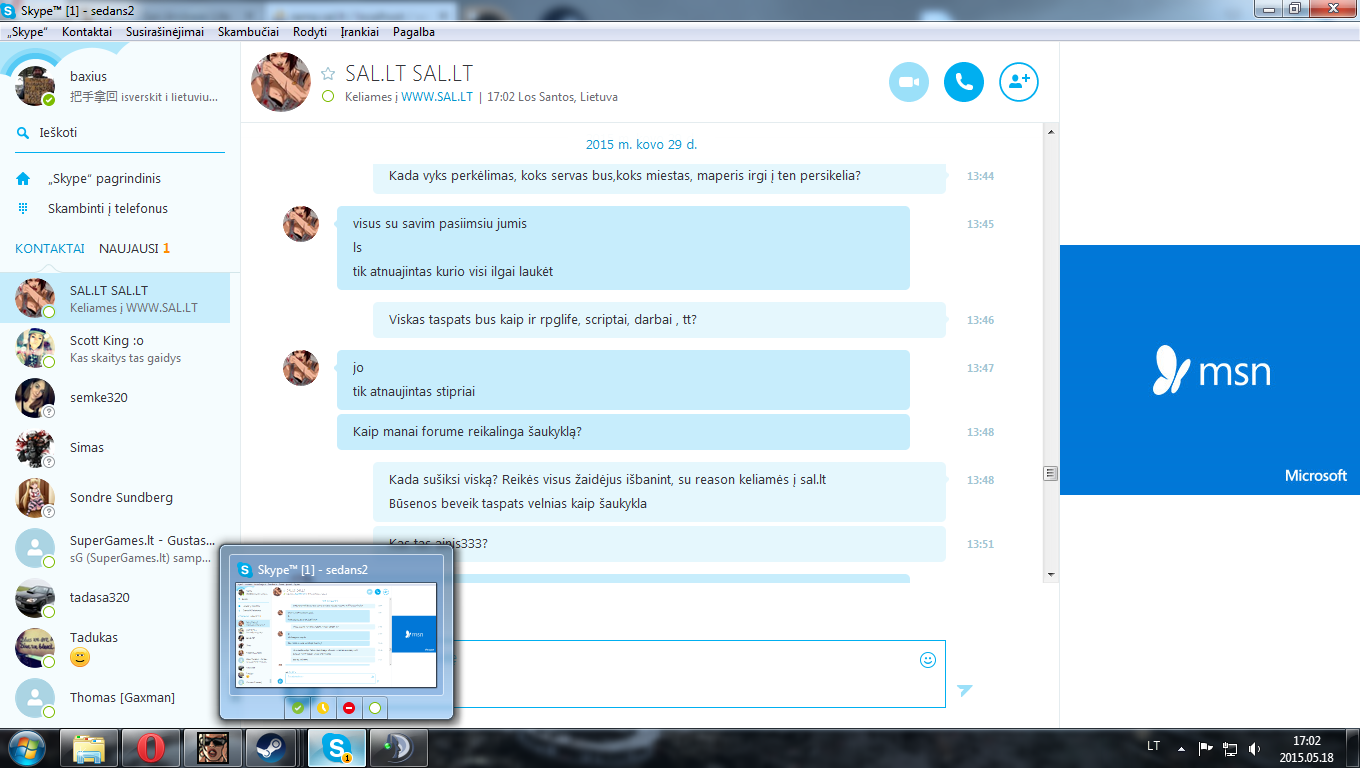
Task: Open the Susirašinėjimai menu
Action: pos(165,32)
